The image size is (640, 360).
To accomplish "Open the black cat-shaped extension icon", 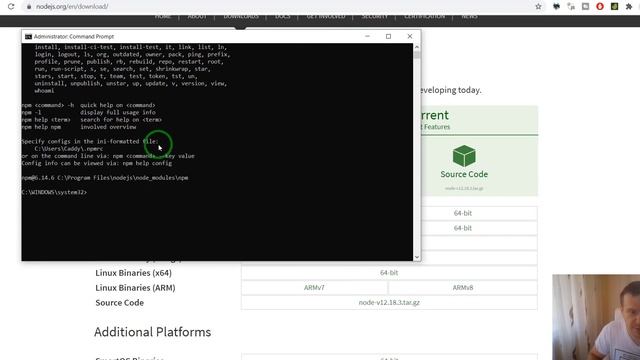I will click(556, 7).
